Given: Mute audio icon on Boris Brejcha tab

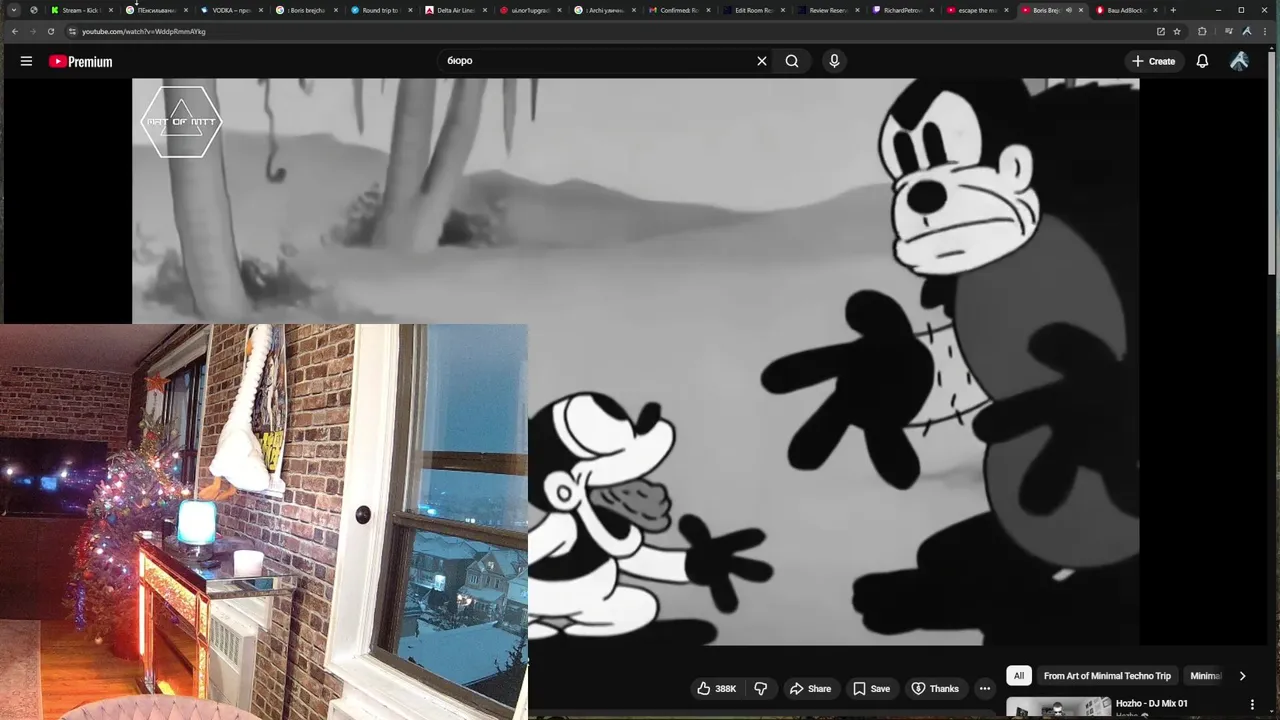Looking at the screenshot, I should pyautogui.click(x=1068, y=10).
